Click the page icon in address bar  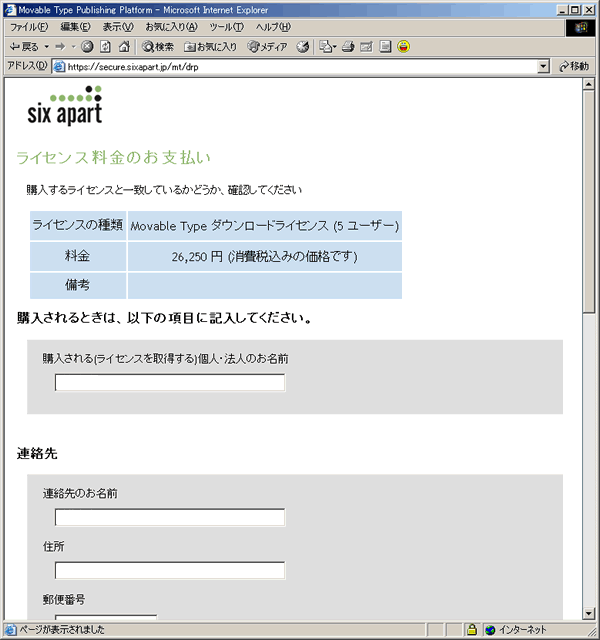[x=59, y=67]
